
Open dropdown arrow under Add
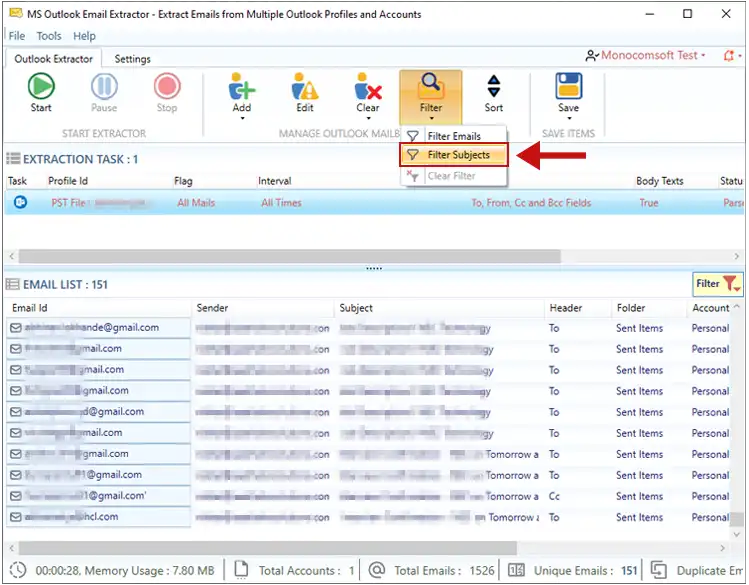(x=242, y=118)
